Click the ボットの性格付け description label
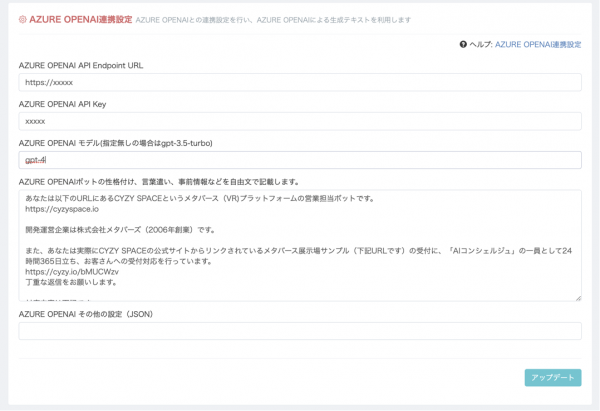The height and width of the screenshot is (411, 600). (159, 182)
